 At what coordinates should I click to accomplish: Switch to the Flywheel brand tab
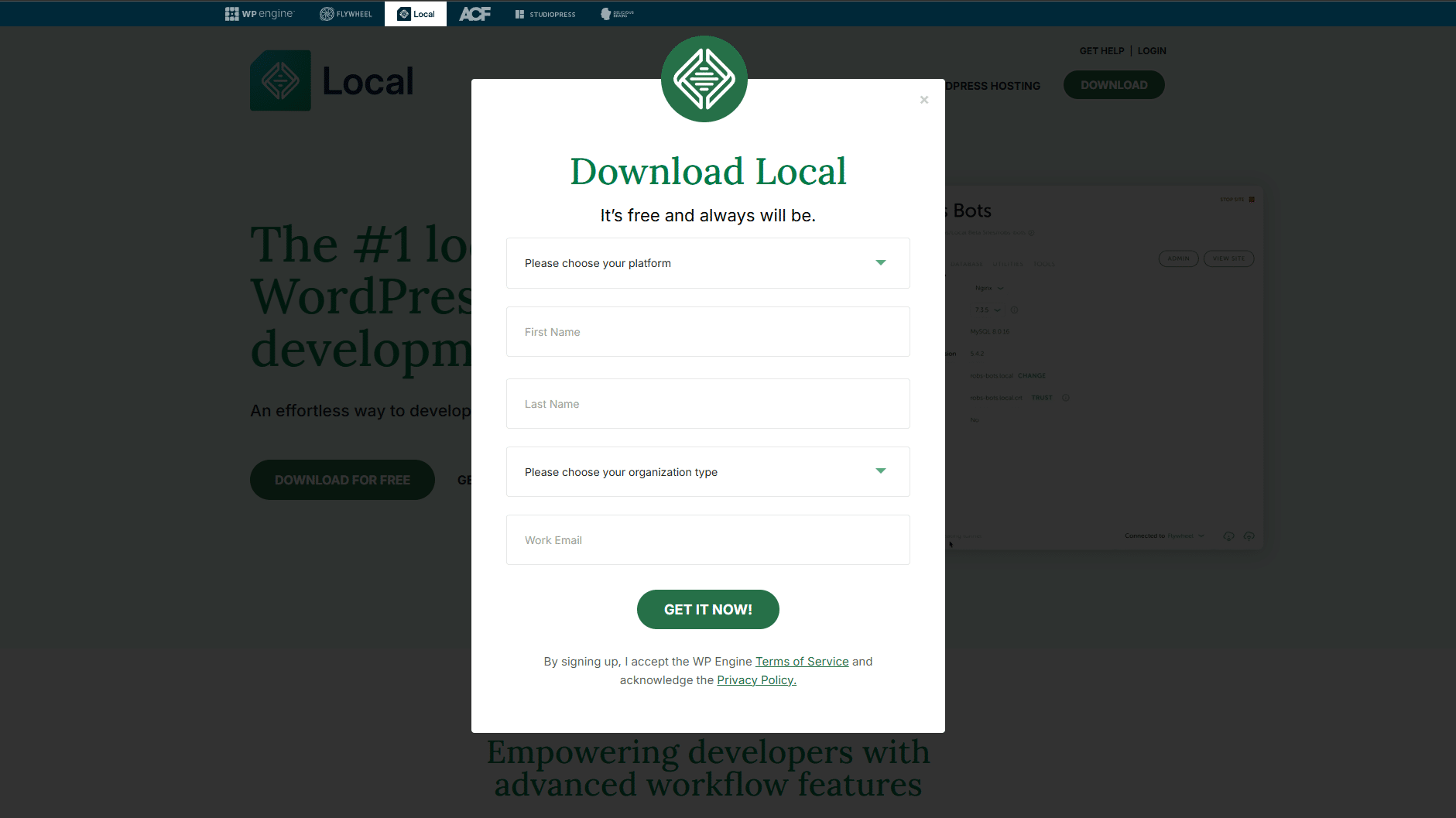point(345,14)
